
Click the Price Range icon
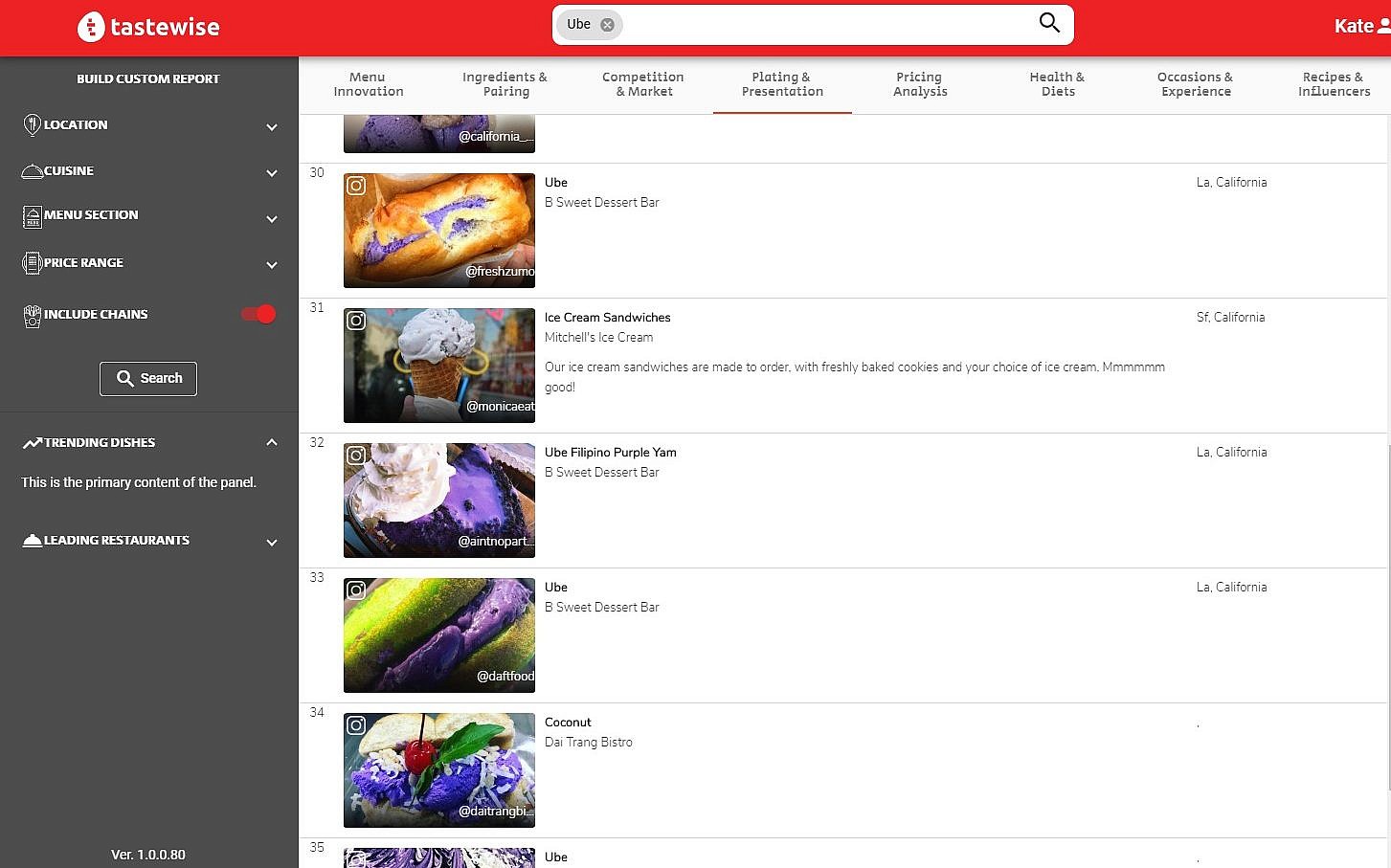pyautogui.click(x=32, y=263)
